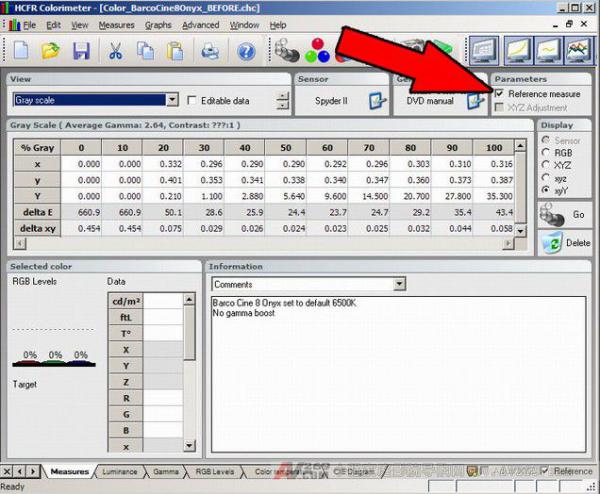Enable the Editable data checkbox
The image size is (600, 494).
click(x=192, y=100)
